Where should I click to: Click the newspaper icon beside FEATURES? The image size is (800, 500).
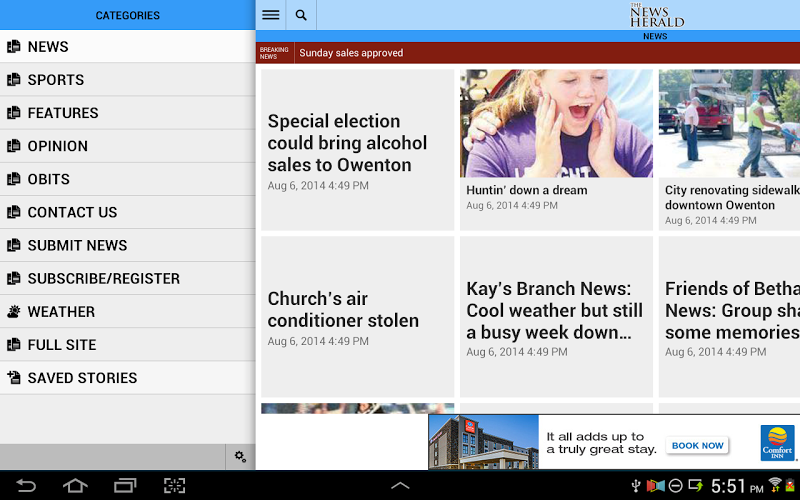click(14, 113)
